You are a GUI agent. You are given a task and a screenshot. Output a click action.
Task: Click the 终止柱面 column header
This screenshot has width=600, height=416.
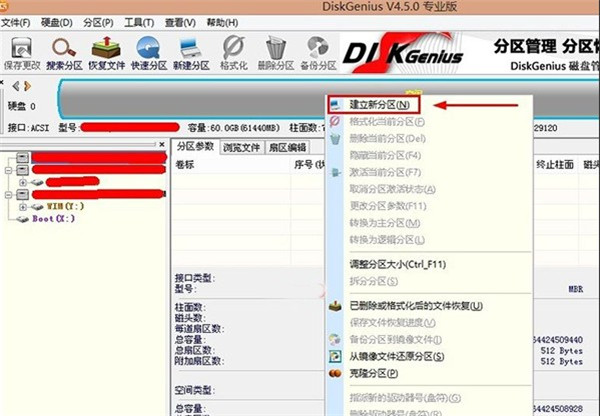click(555, 165)
